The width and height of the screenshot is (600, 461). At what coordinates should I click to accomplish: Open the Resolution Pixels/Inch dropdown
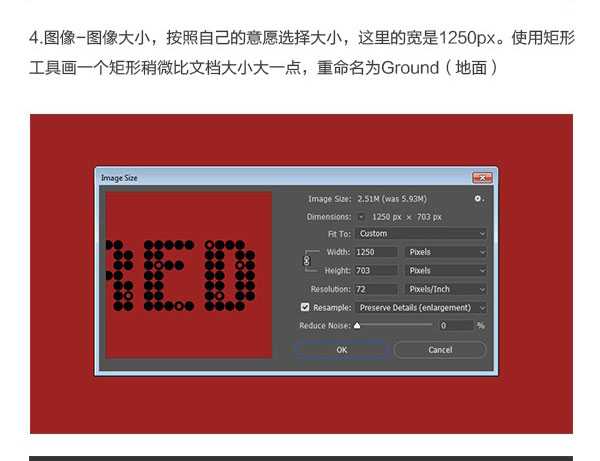446,289
